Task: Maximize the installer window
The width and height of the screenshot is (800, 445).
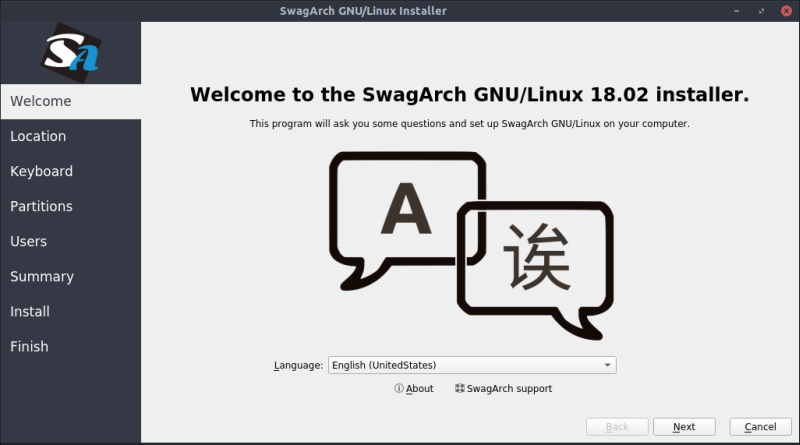Action: (x=761, y=11)
